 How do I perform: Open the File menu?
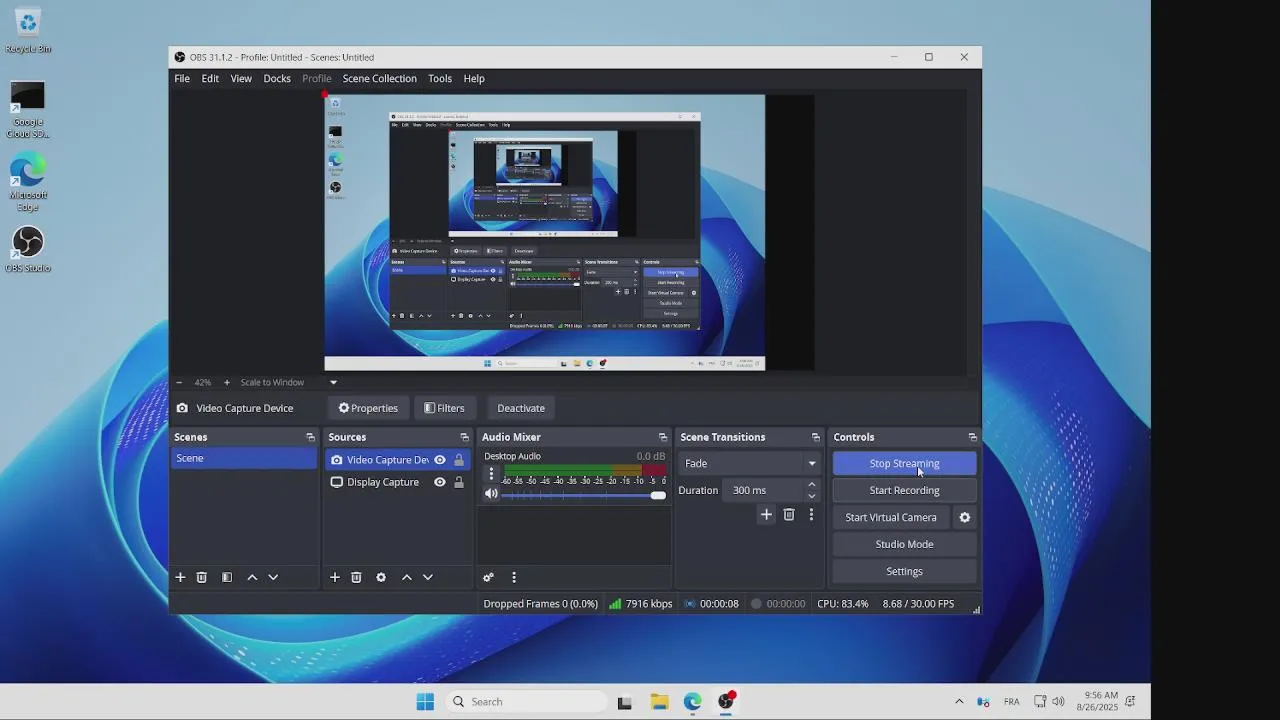(182, 78)
